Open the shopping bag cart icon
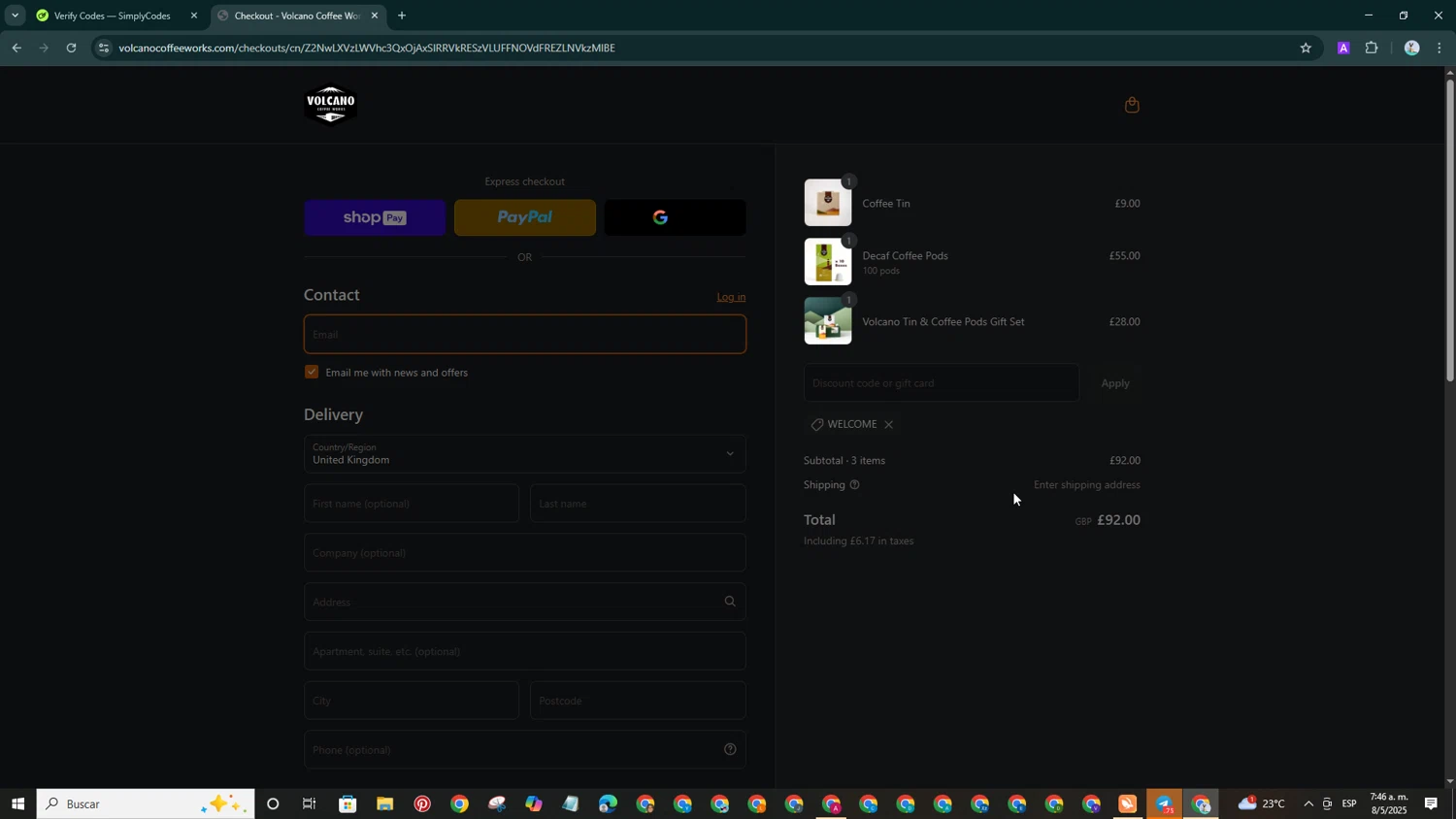Viewport: 1456px width, 819px height. click(x=1131, y=105)
